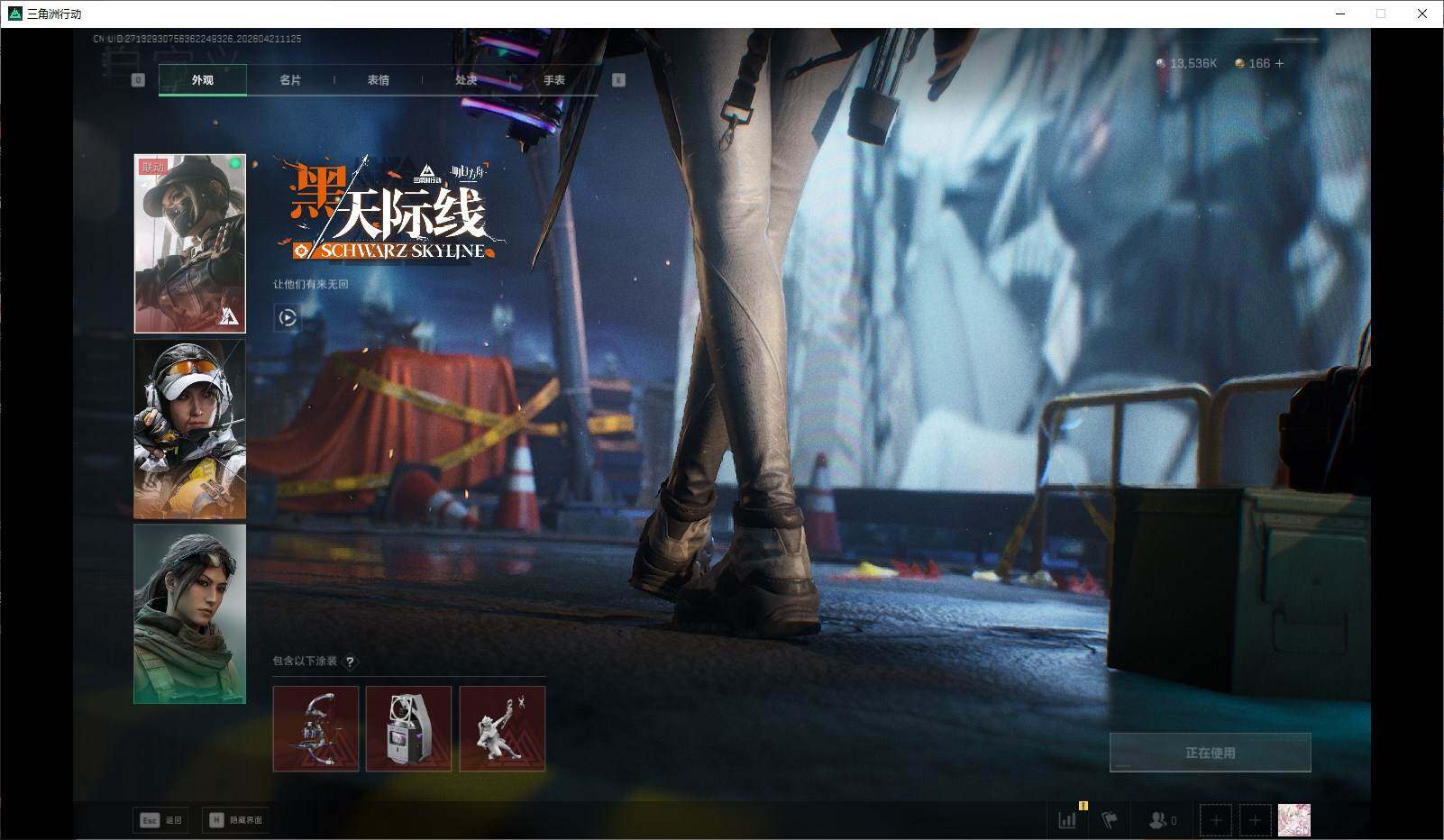Click the Q previous-tab key icon
Viewport: 1444px width, 840px height.
pos(138,80)
